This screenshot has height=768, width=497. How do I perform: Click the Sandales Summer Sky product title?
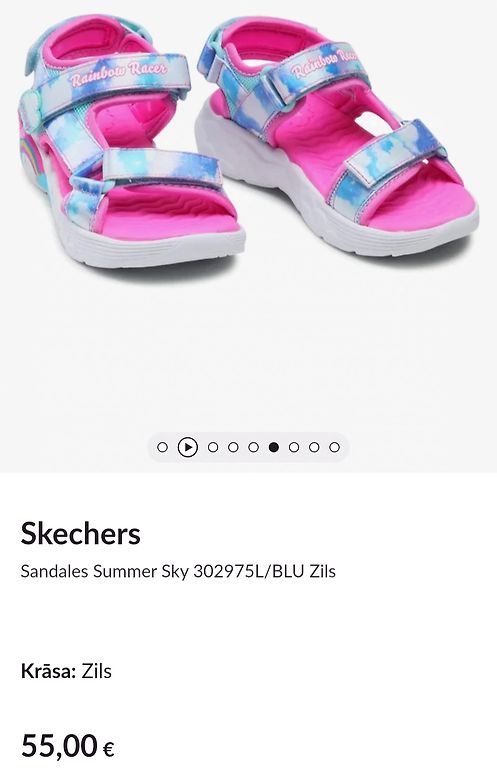click(178, 571)
